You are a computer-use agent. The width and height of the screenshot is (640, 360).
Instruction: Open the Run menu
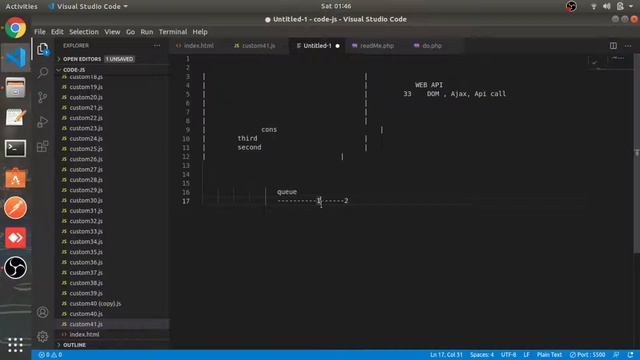pyautogui.click(x=147, y=32)
